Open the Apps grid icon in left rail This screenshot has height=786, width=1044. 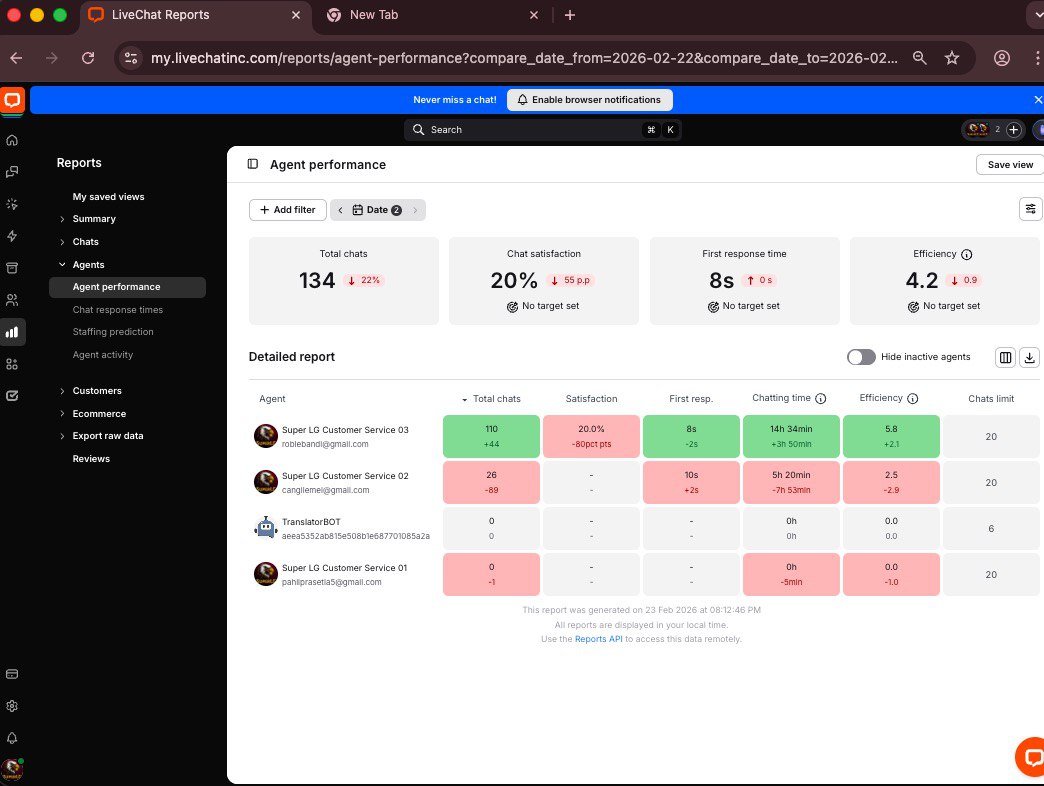[x=12, y=364]
